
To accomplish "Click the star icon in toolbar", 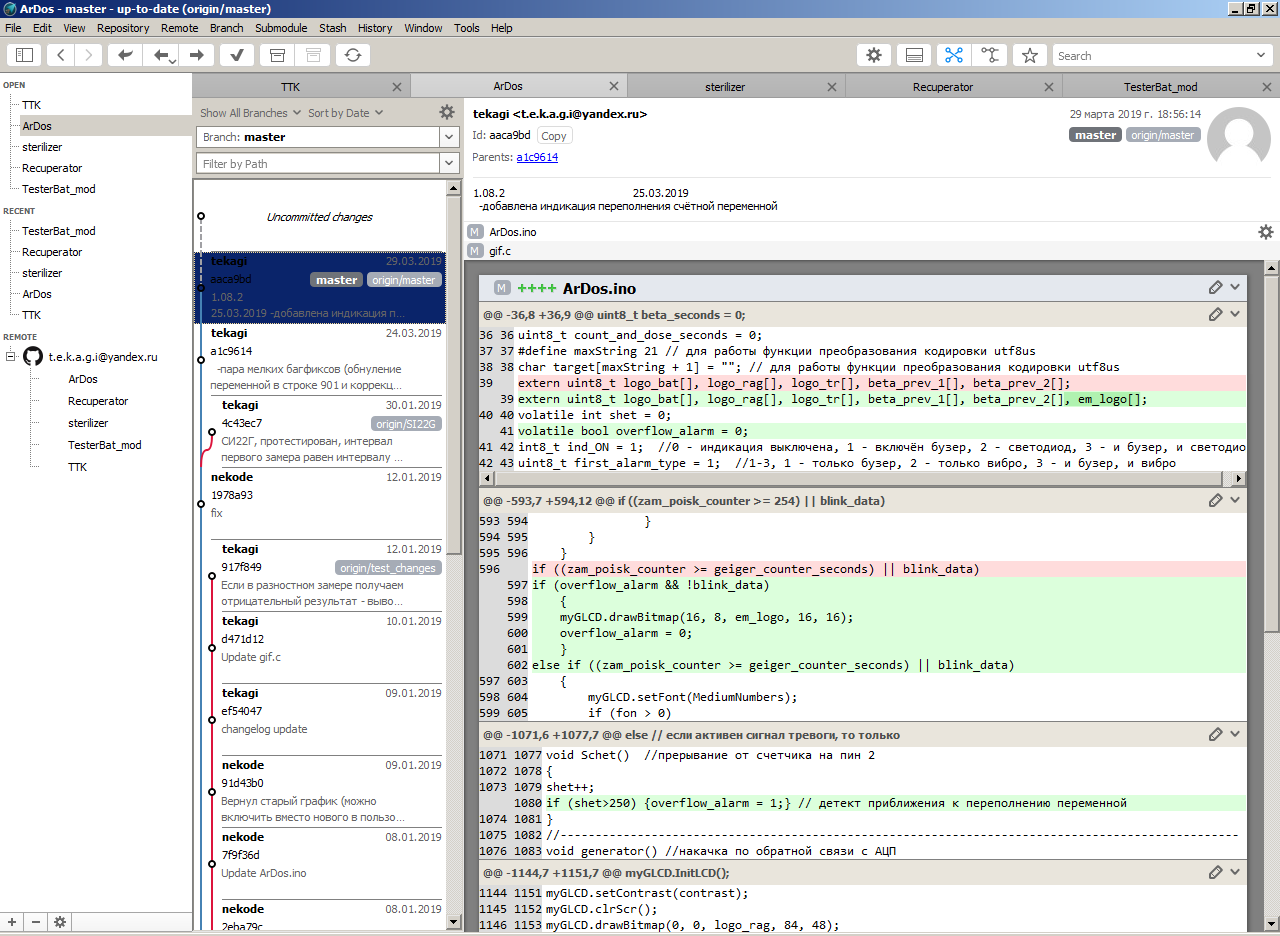I will (x=1030, y=55).
